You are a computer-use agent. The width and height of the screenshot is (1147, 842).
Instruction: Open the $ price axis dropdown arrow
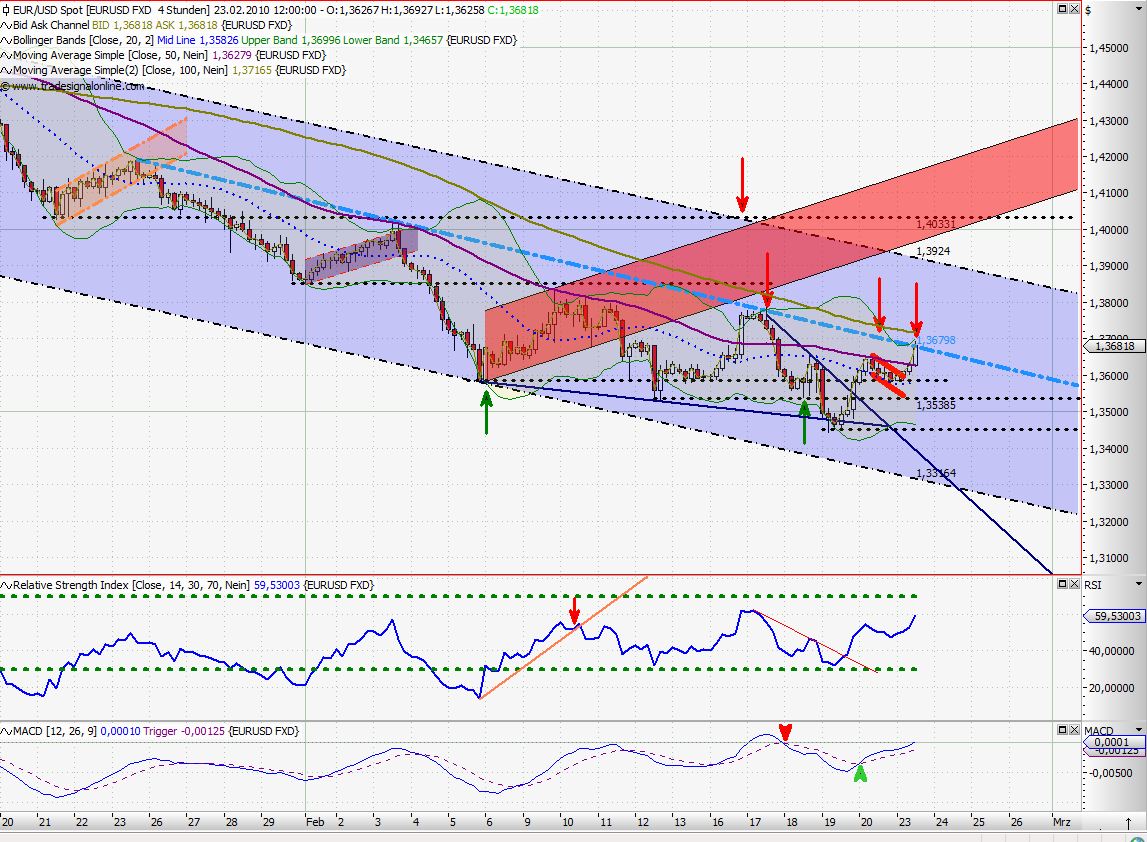[1139, 10]
